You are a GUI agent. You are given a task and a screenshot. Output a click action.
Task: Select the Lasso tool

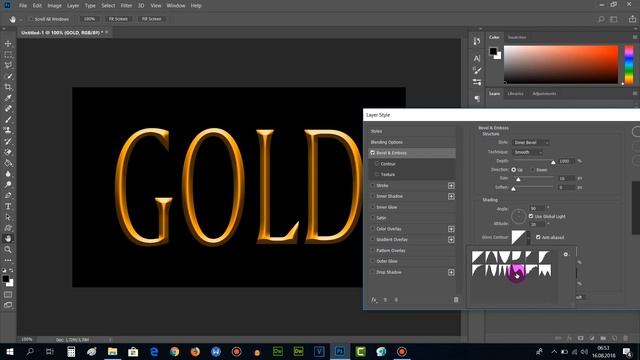[x=8, y=65]
